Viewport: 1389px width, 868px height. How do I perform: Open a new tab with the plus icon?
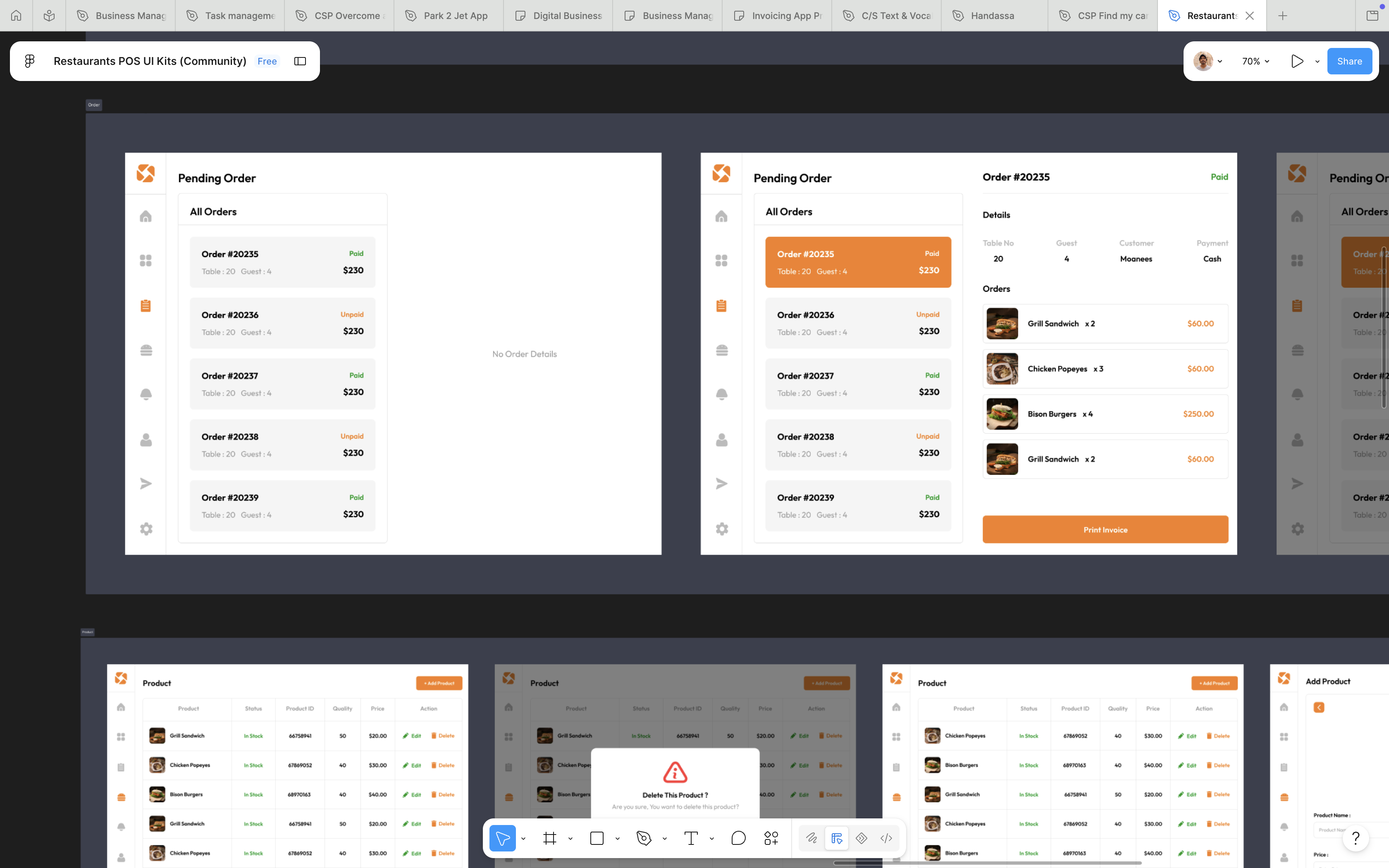point(1283,16)
